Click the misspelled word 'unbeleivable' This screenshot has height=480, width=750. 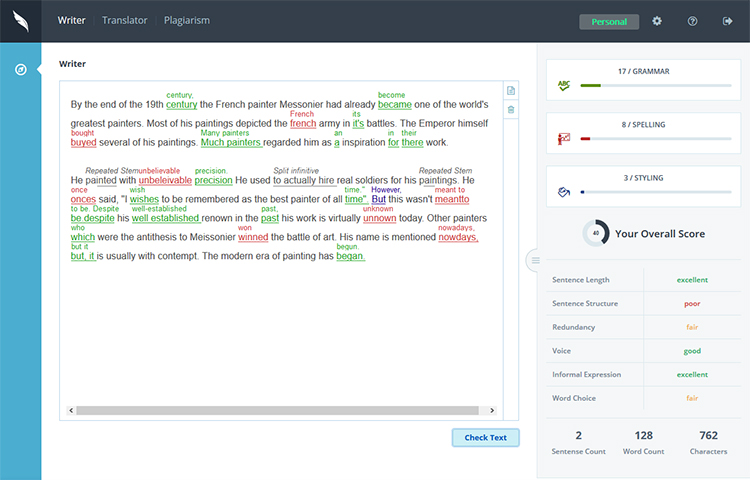[165, 181]
